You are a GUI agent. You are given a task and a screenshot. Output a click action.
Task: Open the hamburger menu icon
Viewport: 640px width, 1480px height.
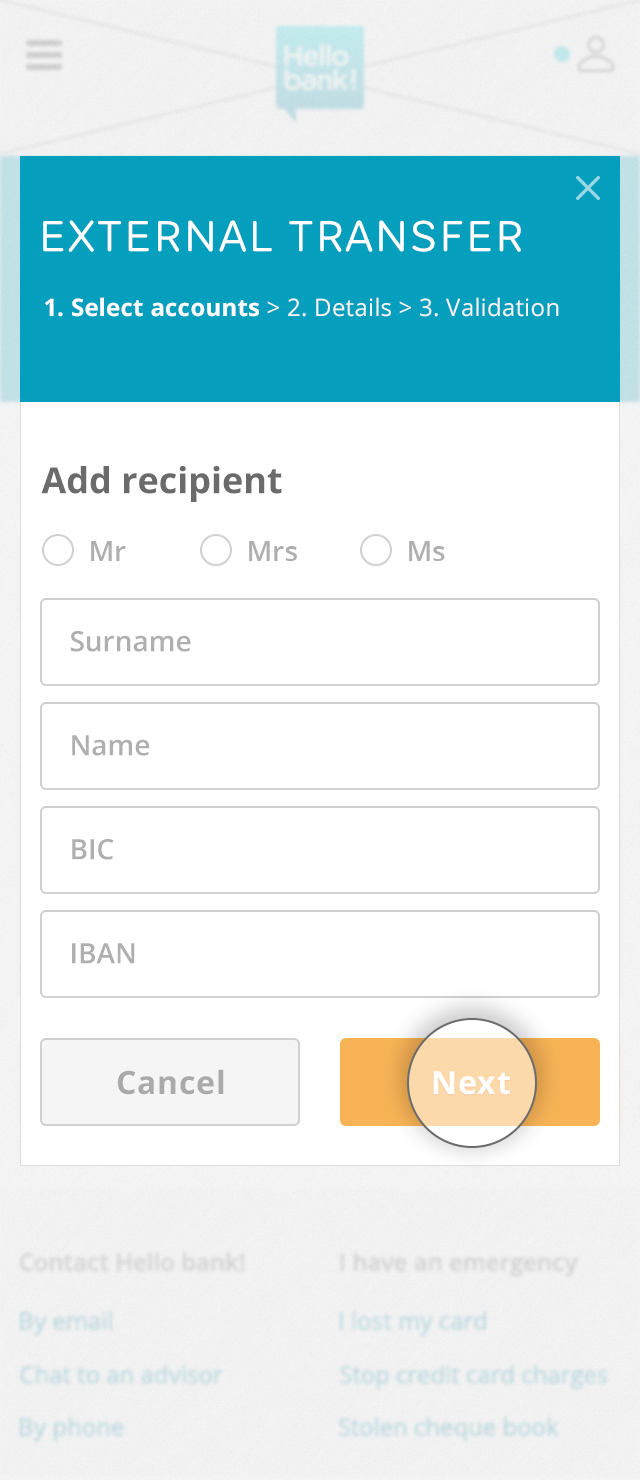point(44,55)
